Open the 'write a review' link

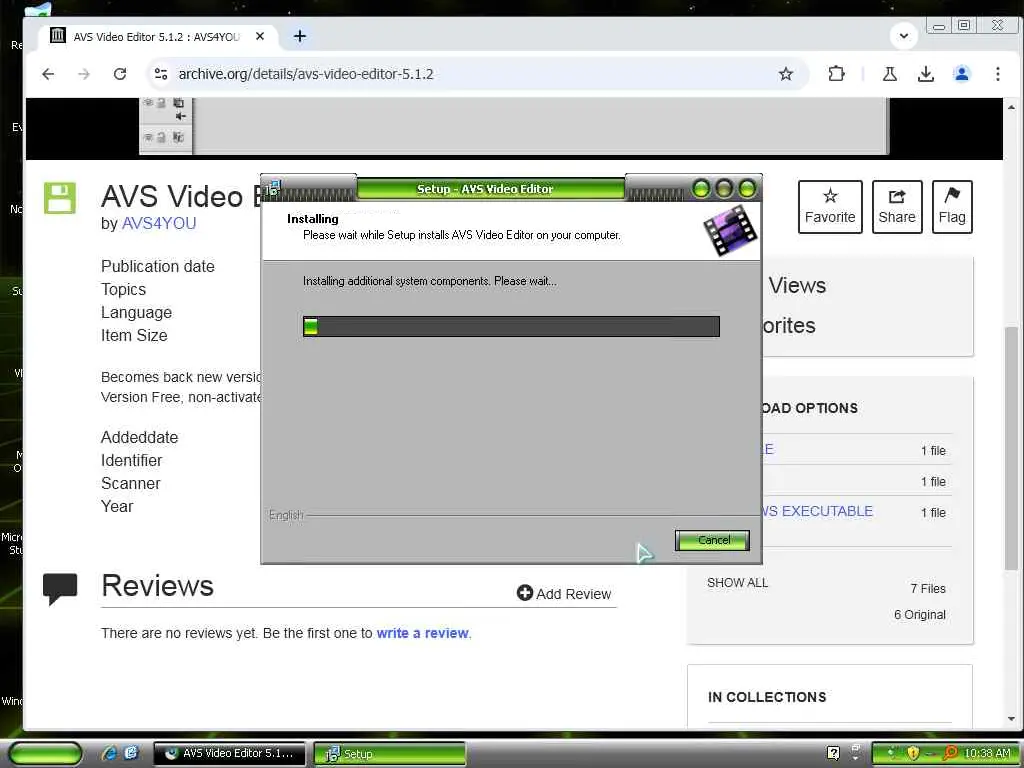(x=423, y=633)
